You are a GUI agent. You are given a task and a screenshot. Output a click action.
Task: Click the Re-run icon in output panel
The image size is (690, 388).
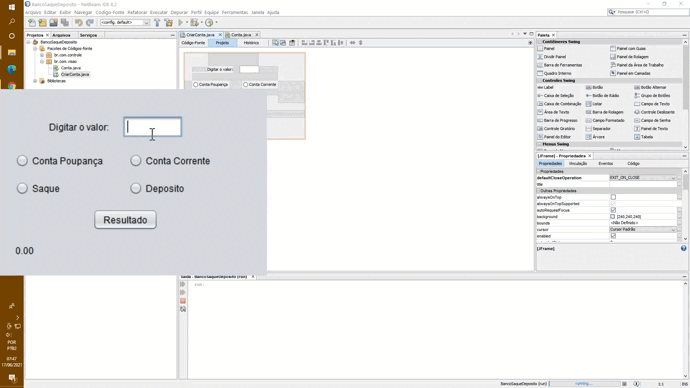pos(183,284)
